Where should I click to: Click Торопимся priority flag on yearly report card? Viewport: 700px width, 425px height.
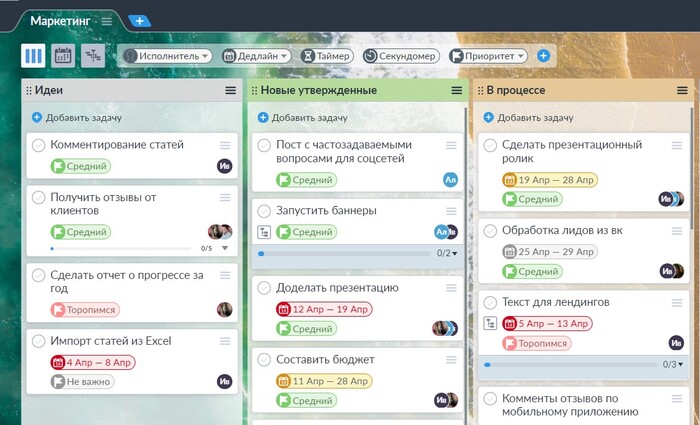click(x=85, y=310)
